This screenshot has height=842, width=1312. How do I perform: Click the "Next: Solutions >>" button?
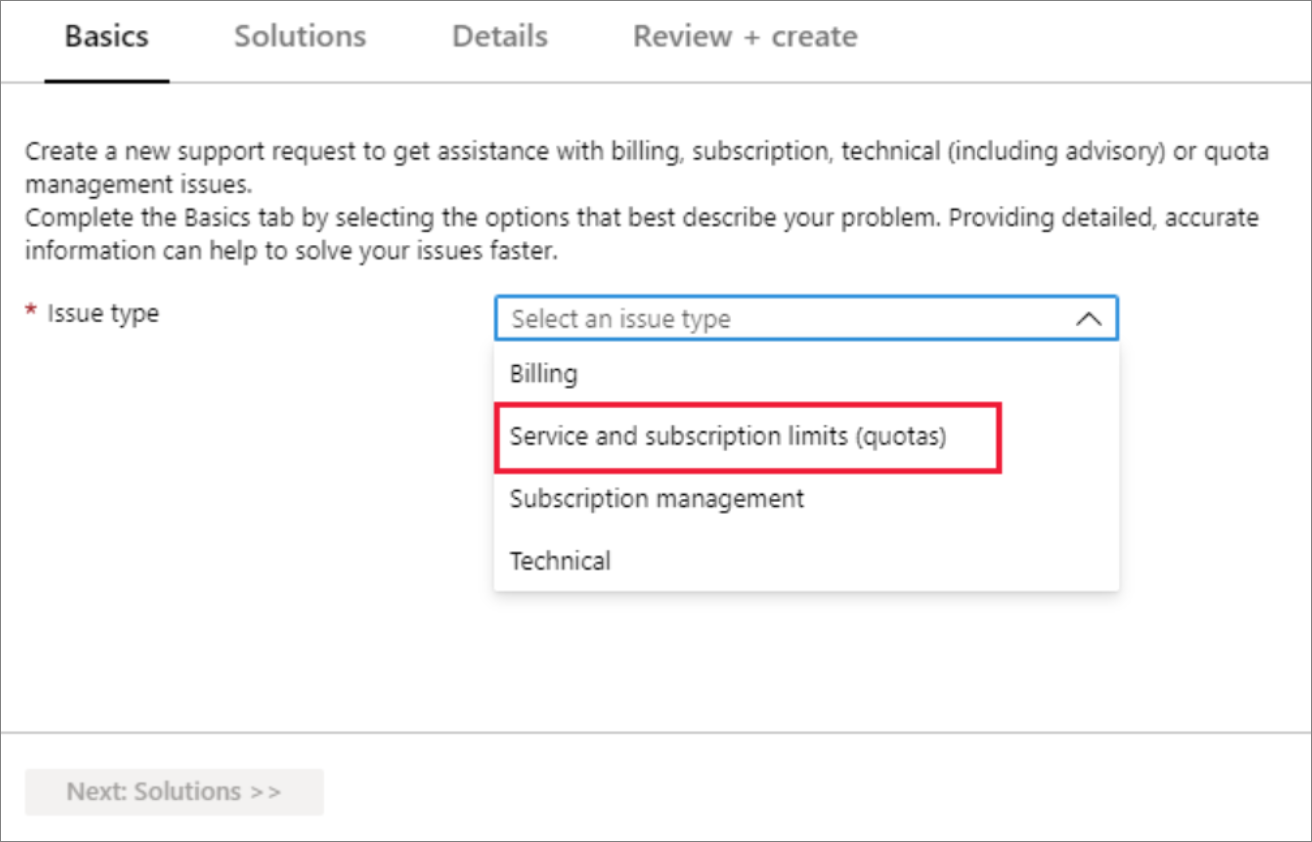173,791
